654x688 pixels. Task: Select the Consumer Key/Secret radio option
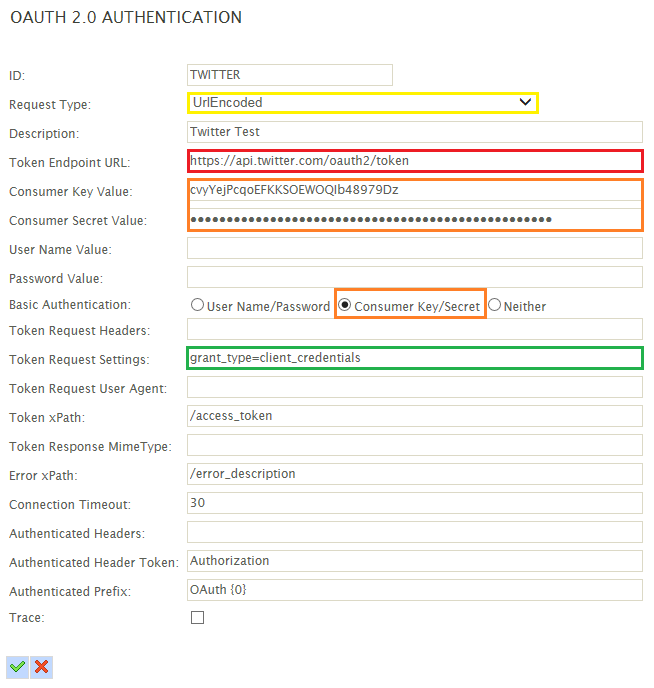pos(345,305)
